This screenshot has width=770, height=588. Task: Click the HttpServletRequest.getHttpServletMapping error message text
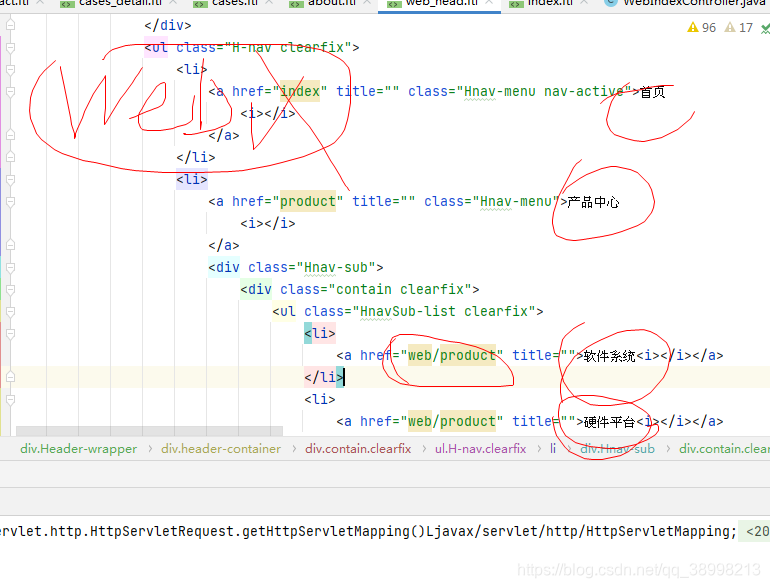[368, 532]
